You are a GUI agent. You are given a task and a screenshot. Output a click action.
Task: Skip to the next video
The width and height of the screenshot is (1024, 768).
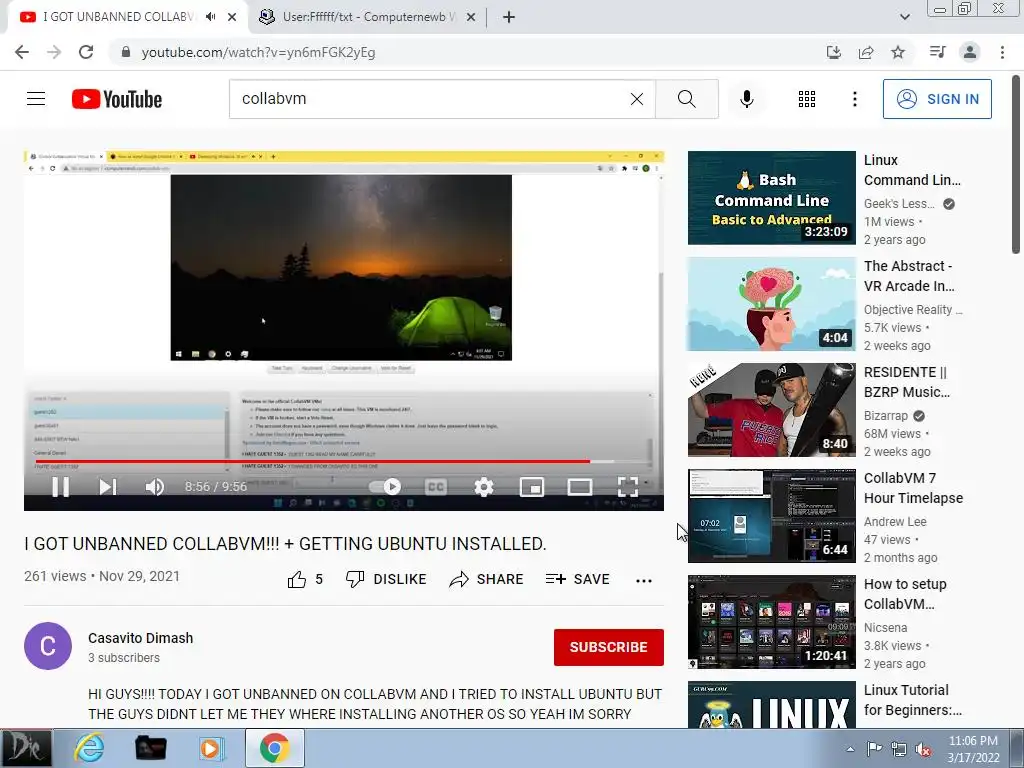click(x=108, y=487)
